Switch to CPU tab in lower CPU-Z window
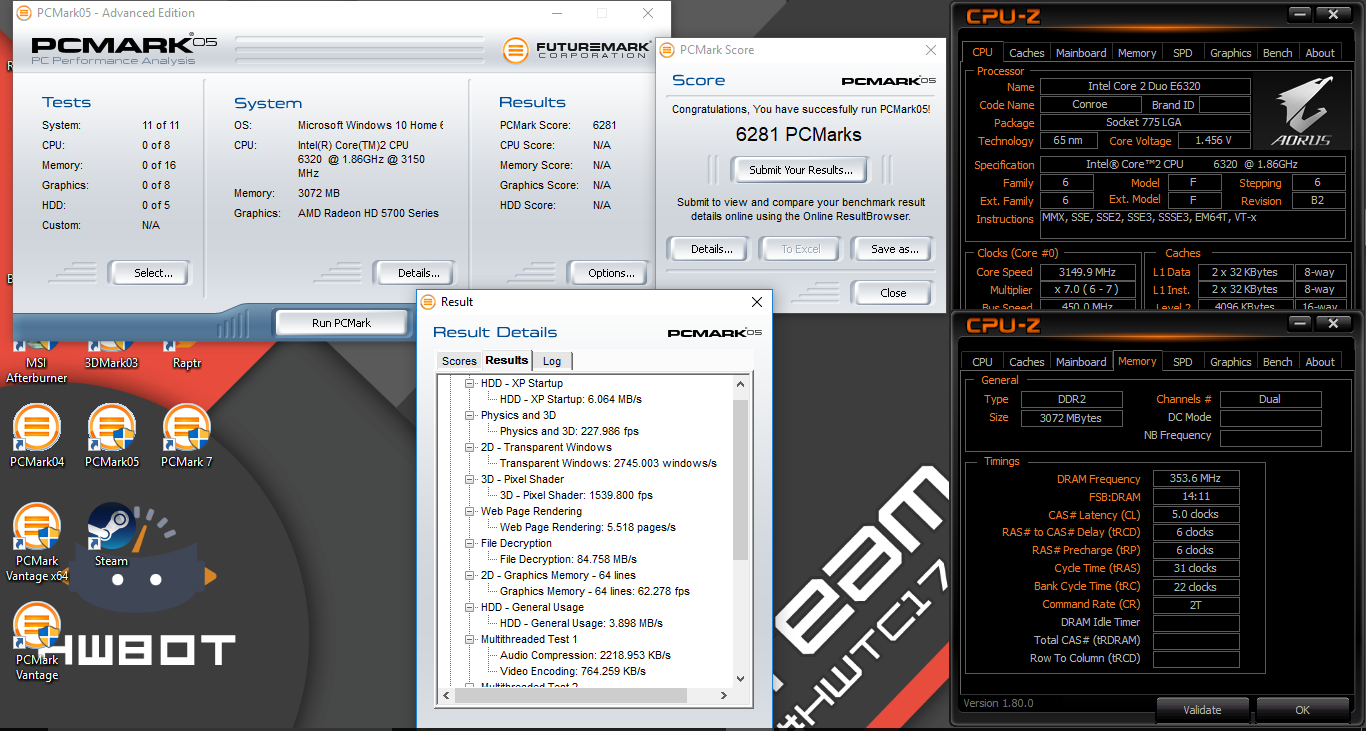Viewport: 1366px width, 731px height. click(983, 362)
